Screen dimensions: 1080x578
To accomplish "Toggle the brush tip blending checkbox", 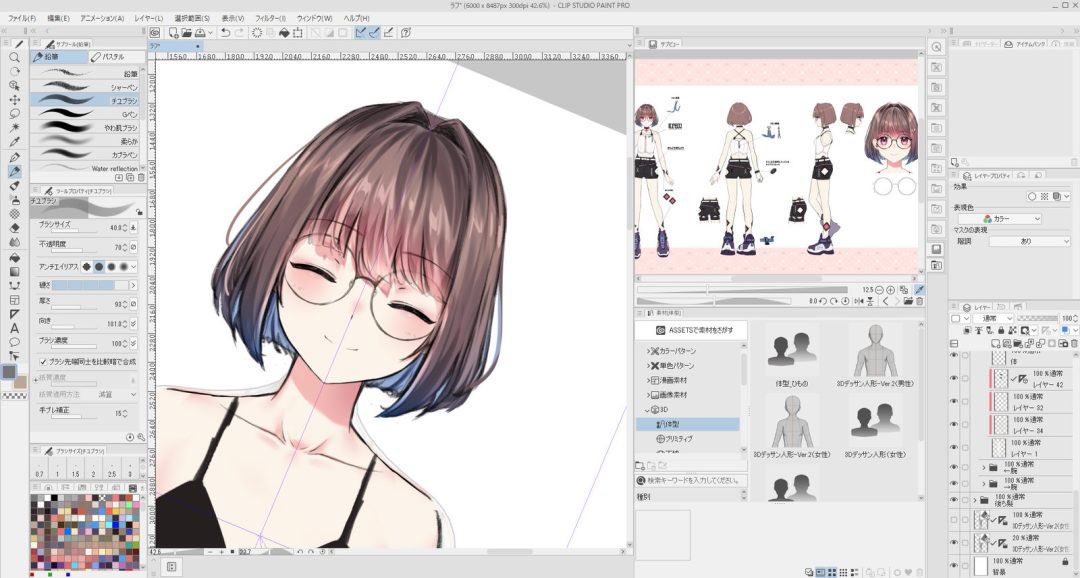I will 43,362.
